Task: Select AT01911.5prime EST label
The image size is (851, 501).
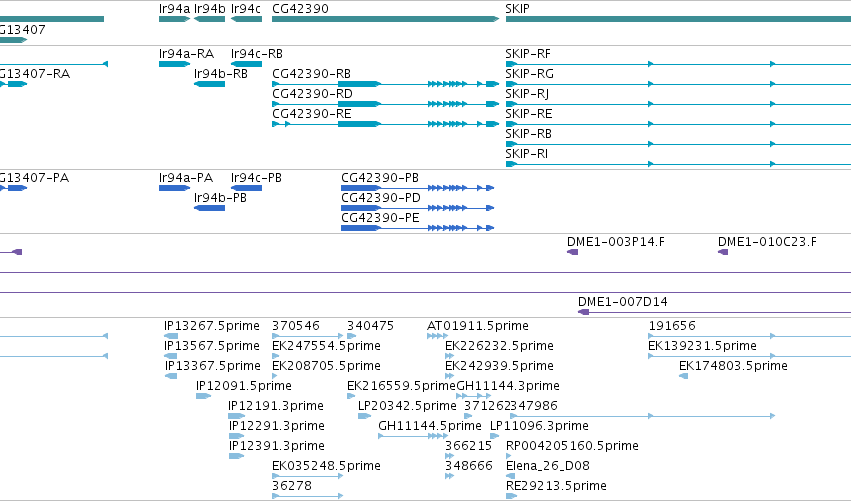Action: 478,326
